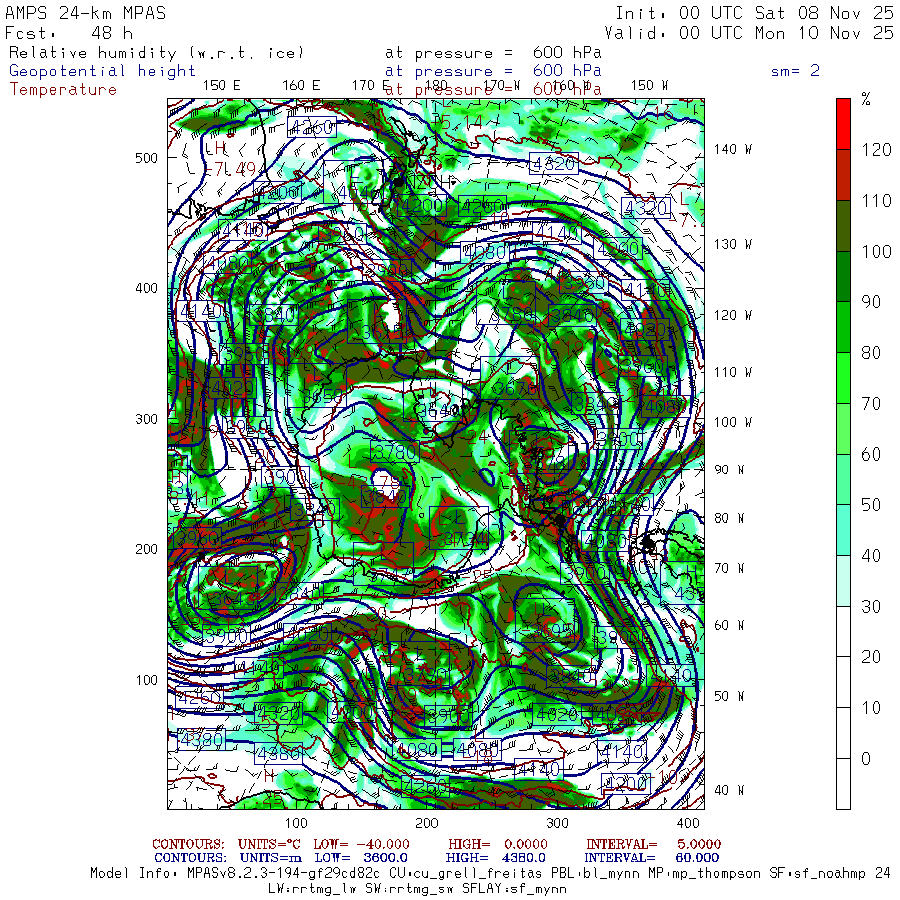Select the 'Init: 00 UTC Sat 08 Nov 25' line

755,13
